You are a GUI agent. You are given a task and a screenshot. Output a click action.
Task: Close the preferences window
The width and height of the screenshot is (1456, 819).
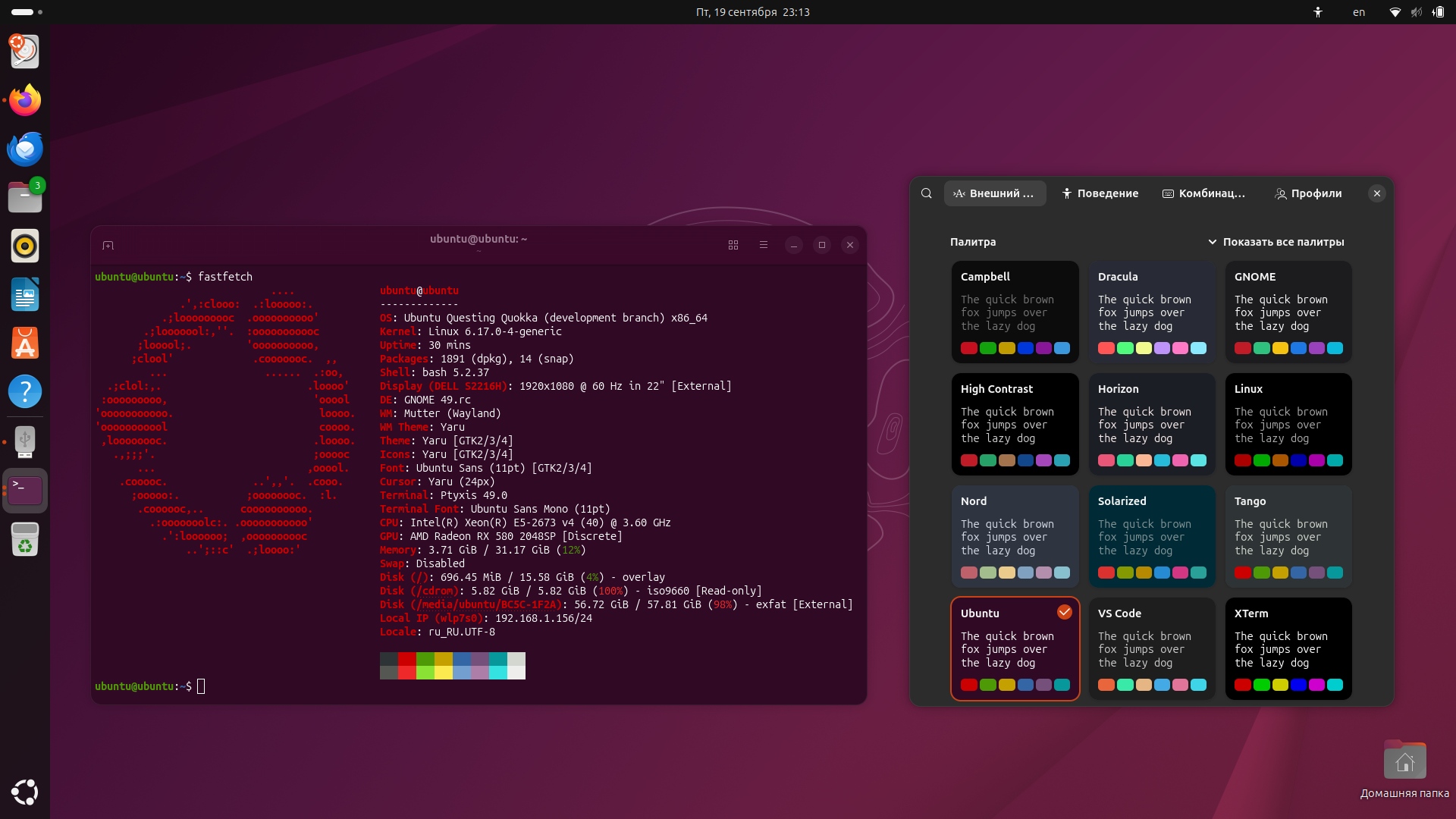point(1377,193)
